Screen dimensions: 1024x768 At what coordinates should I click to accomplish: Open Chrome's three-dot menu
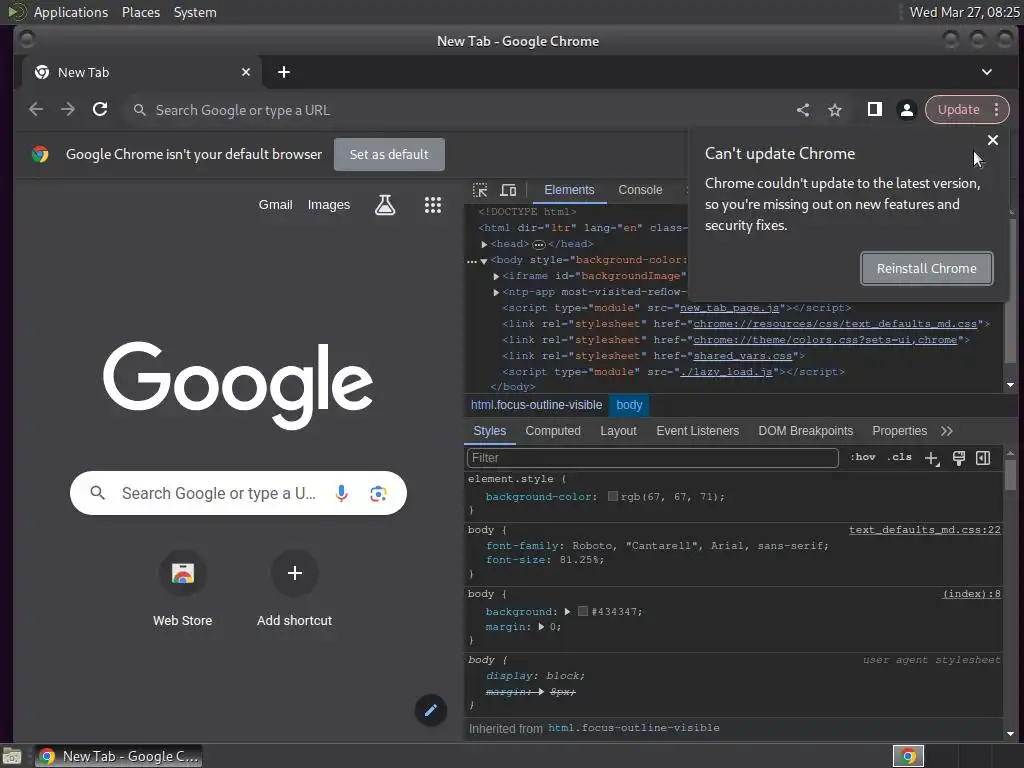997,110
